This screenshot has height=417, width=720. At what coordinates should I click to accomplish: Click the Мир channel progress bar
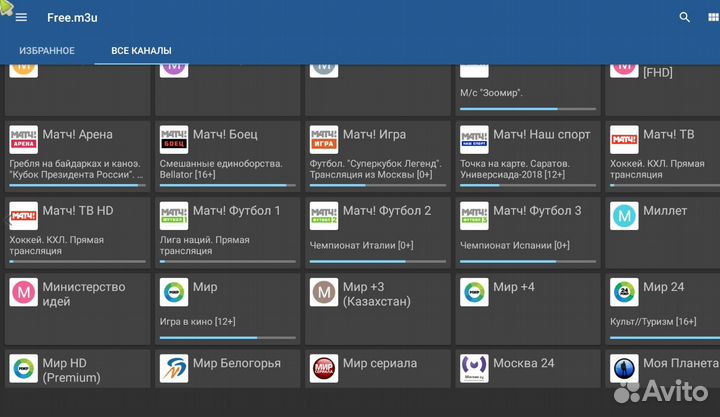228,338
